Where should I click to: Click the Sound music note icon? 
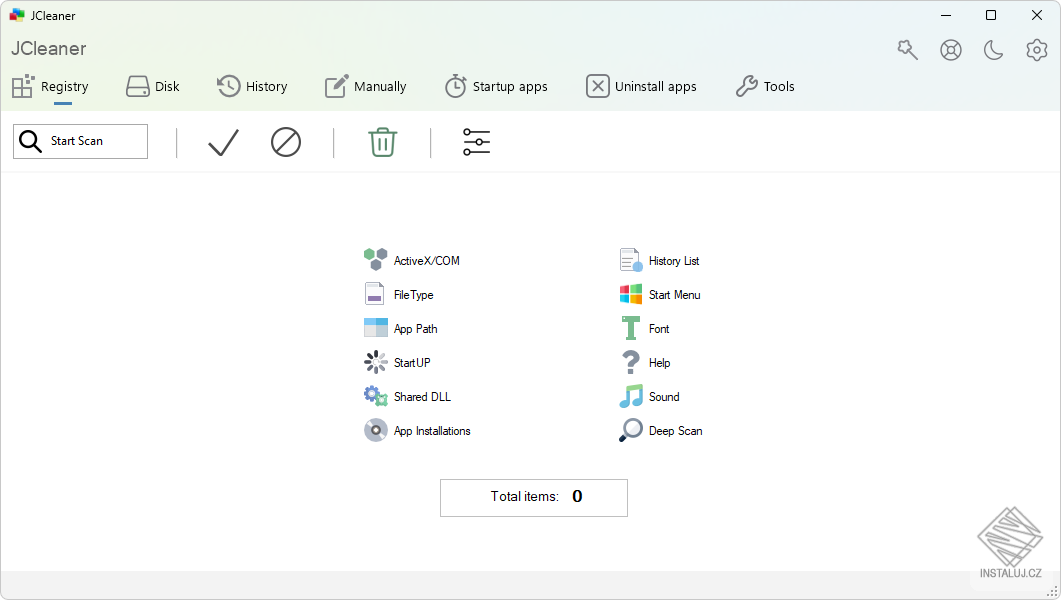[x=631, y=396]
